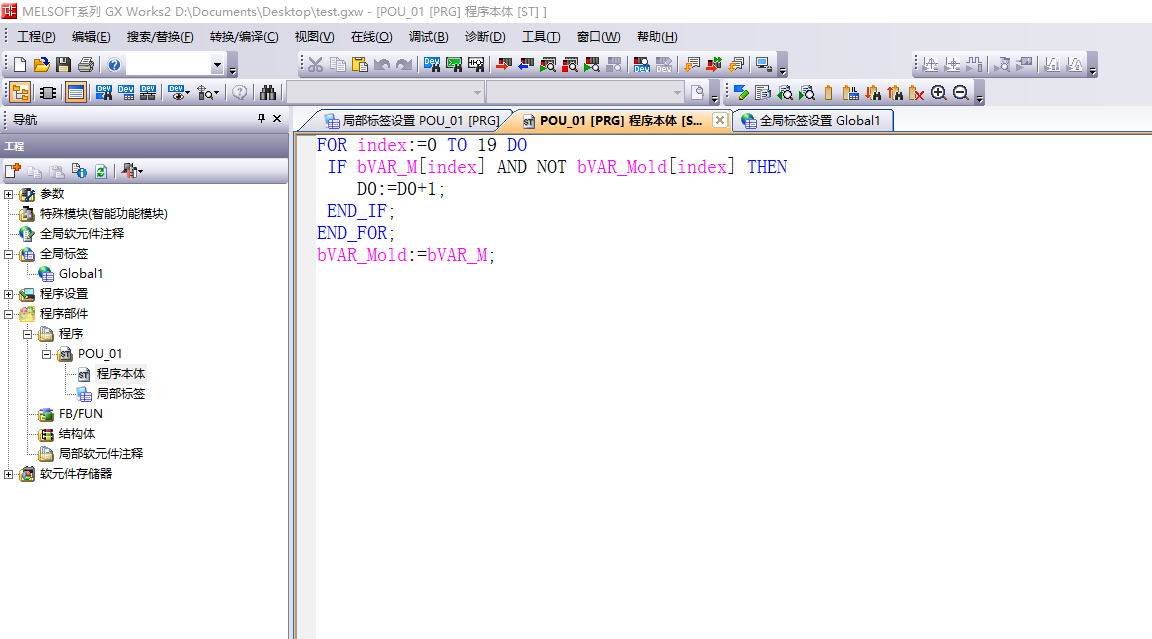This screenshot has width=1152, height=639.
Task: Click the Save project icon
Action: tap(63, 65)
